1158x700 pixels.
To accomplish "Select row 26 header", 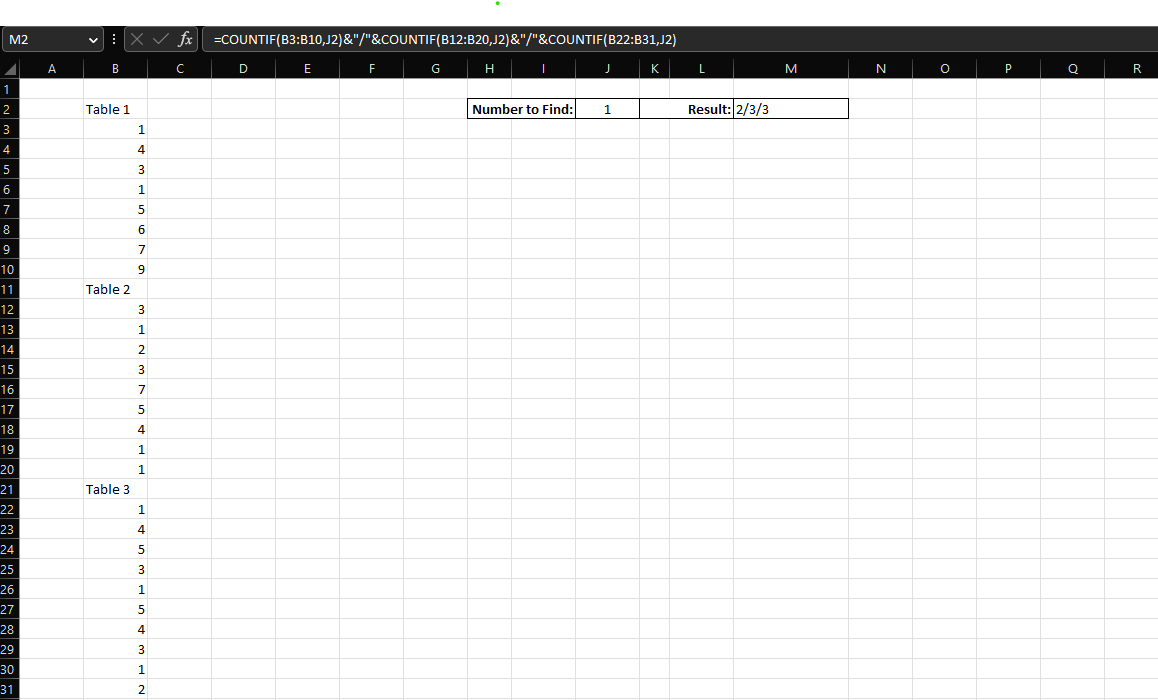I will (9, 589).
